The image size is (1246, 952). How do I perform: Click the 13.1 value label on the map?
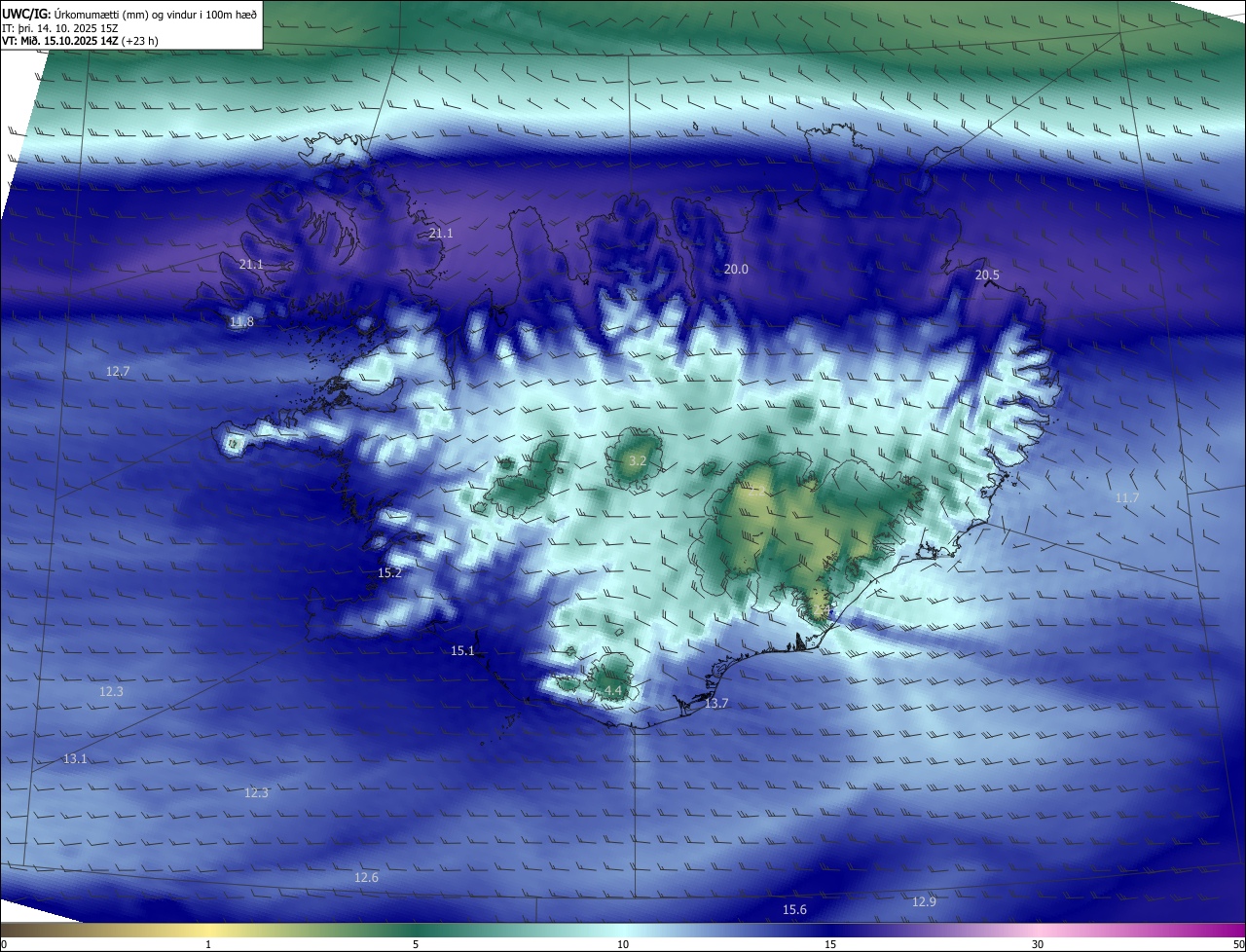[x=75, y=758]
